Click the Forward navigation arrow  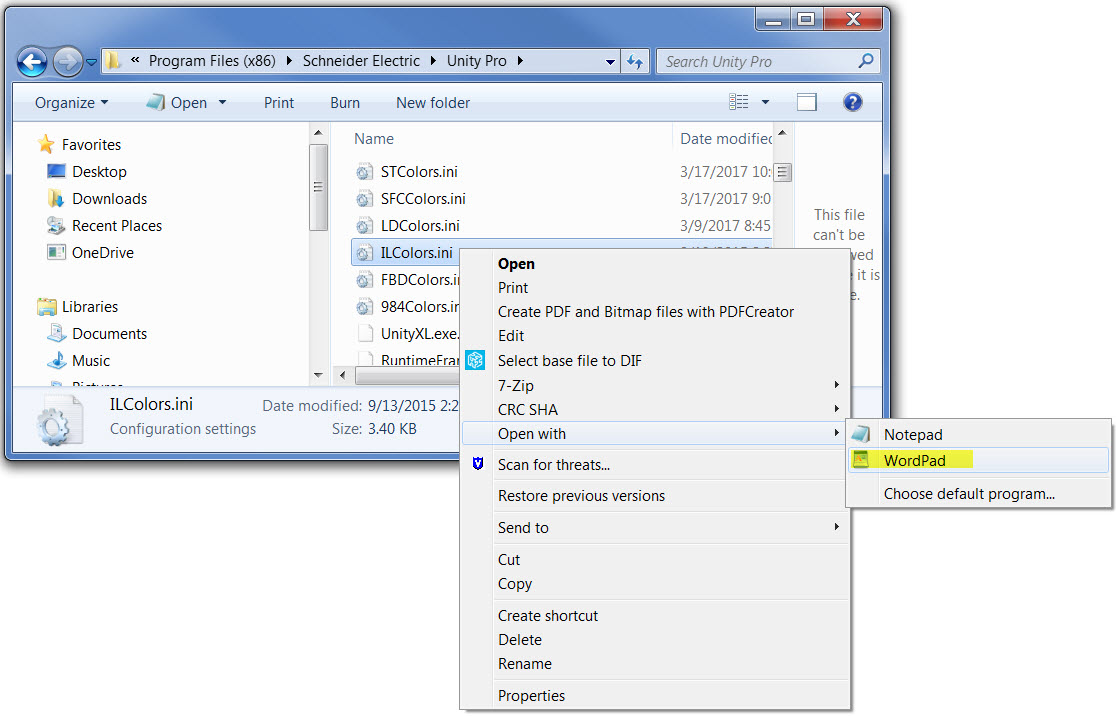68,62
